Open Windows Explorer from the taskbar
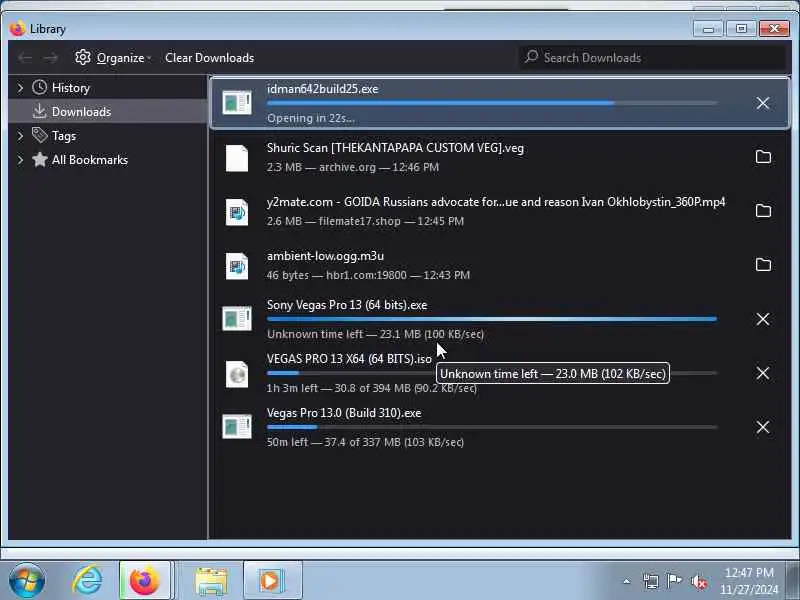Screen dimensions: 800x600 pos(211,581)
